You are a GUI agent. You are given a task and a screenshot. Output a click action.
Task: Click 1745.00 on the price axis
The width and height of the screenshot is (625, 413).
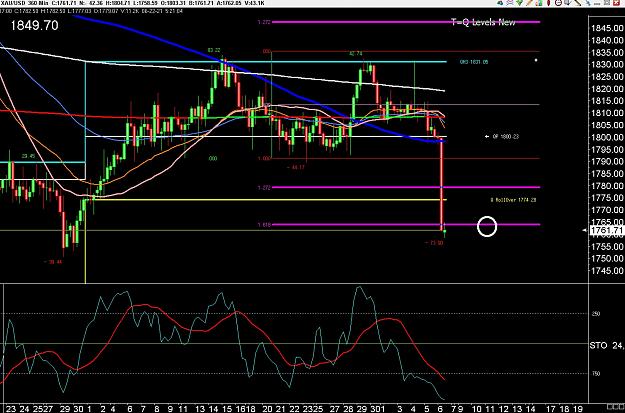(x=607, y=271)
